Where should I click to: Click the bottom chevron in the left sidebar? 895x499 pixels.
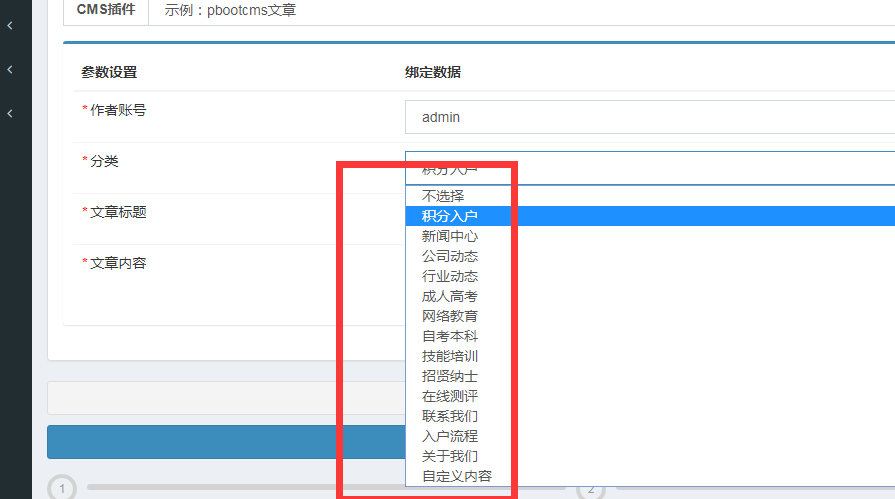point(10,114)
